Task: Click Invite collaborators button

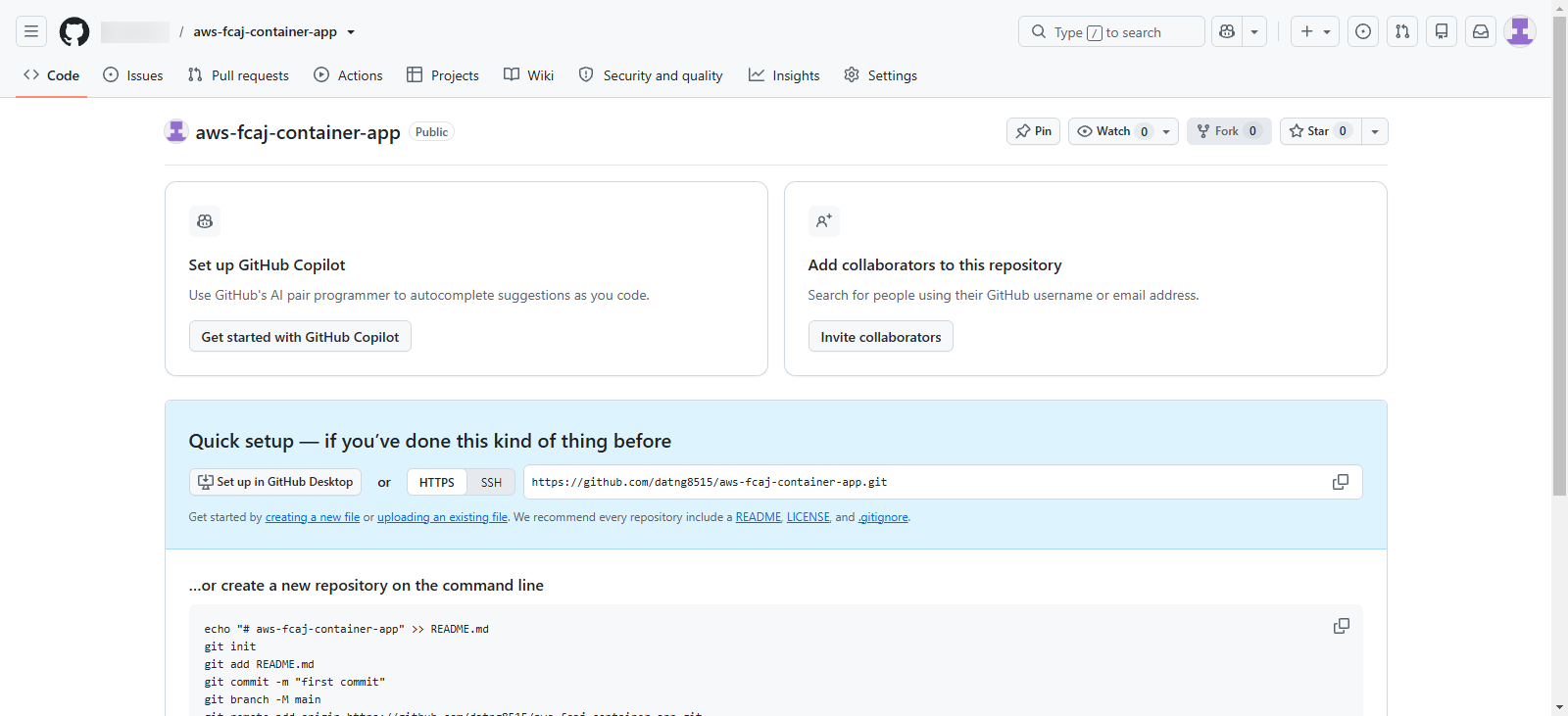Action: [881, 337]
